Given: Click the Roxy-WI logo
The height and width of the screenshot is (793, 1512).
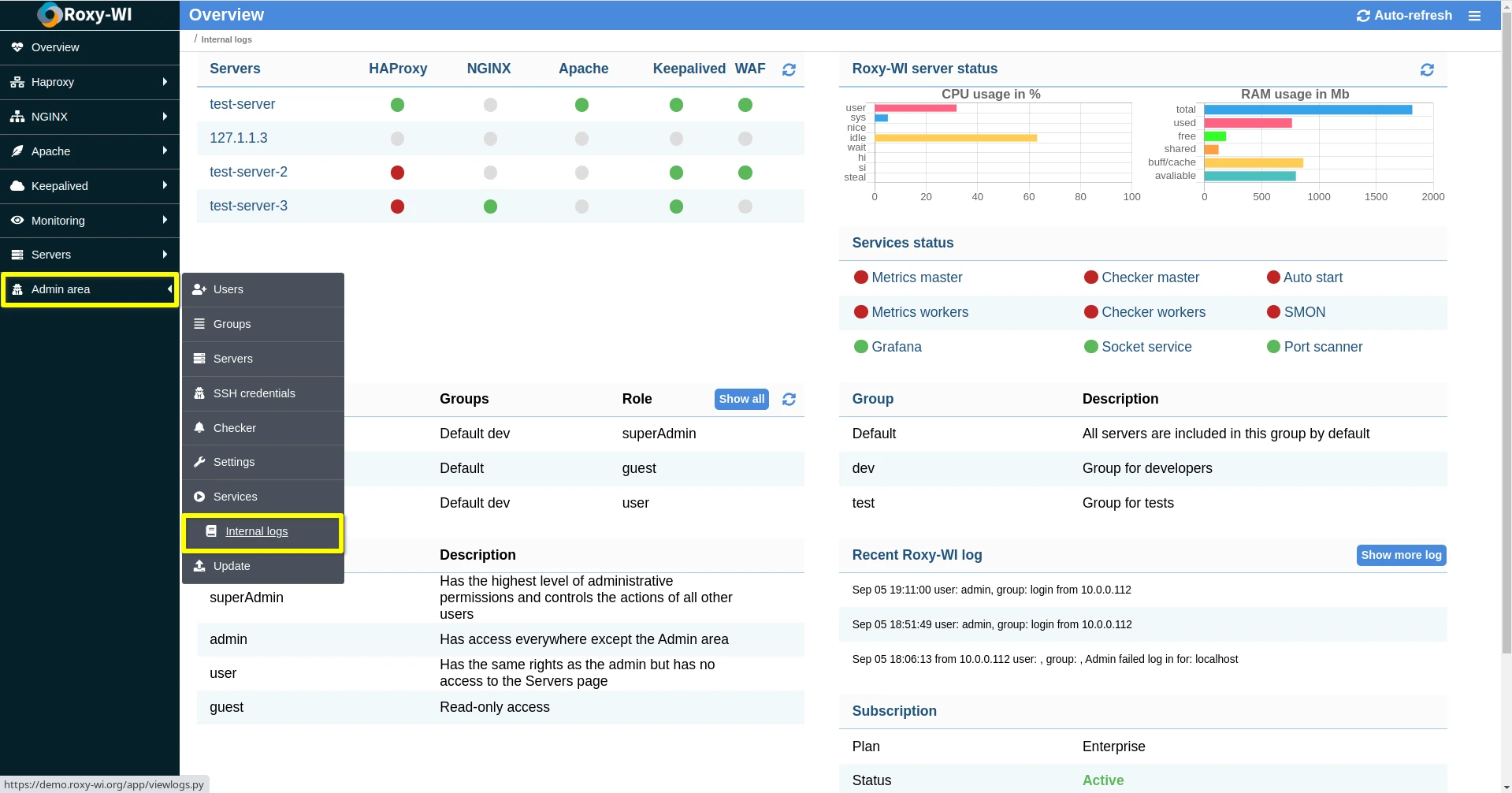Looking at the screenshot, I should point(85,15).
